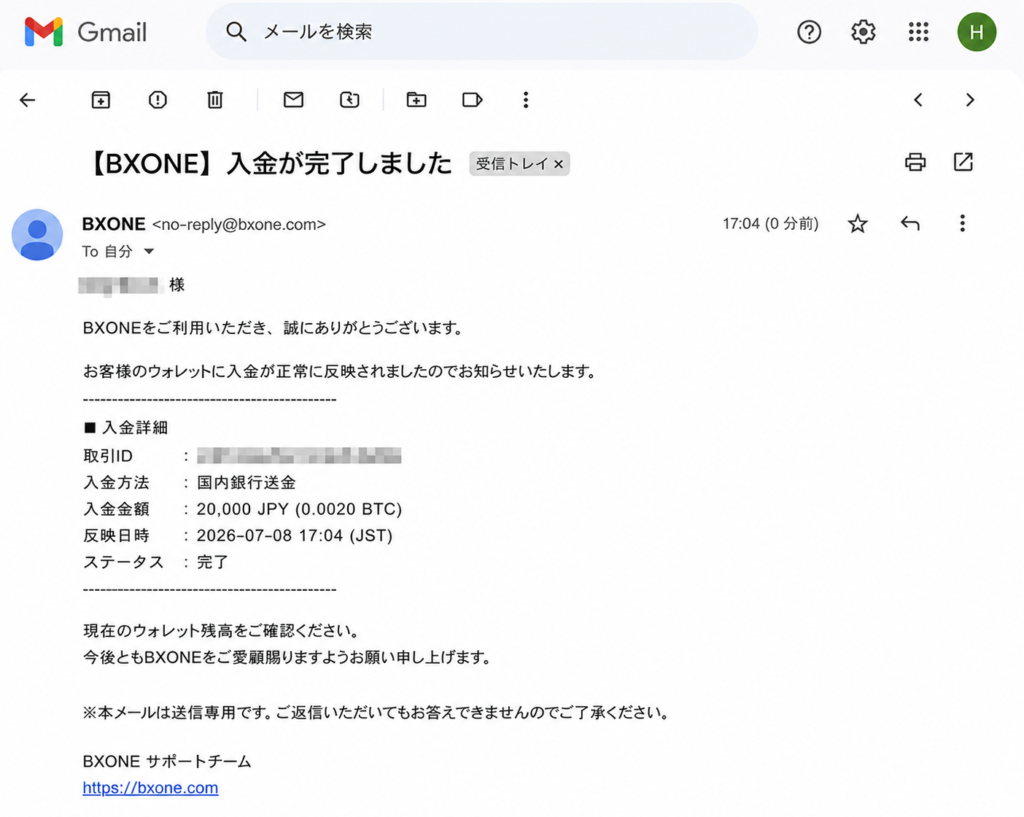Viewport: 1024px width, 817px height.
Task: Delete this email with trash icon
Action: pyautogui.click(x=215, y=100)
